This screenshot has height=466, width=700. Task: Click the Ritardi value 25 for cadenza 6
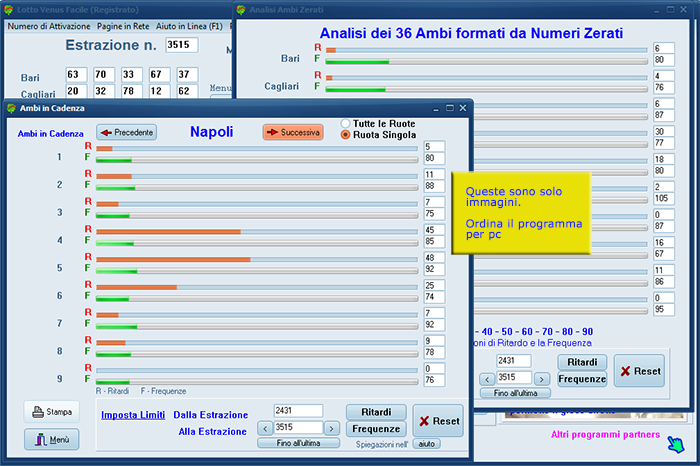tap(434, 285)
